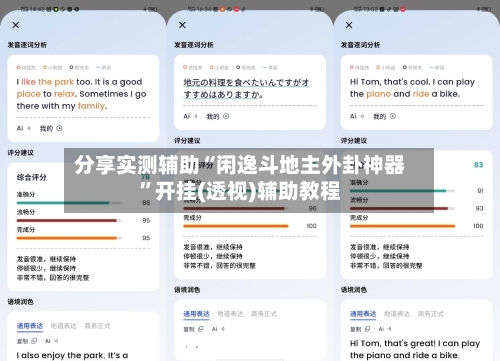This screenshot has height=361, width=500.
Task: Select 商务正式 tab in the Japanese sentence screen
Action: (x=264, y=314)
